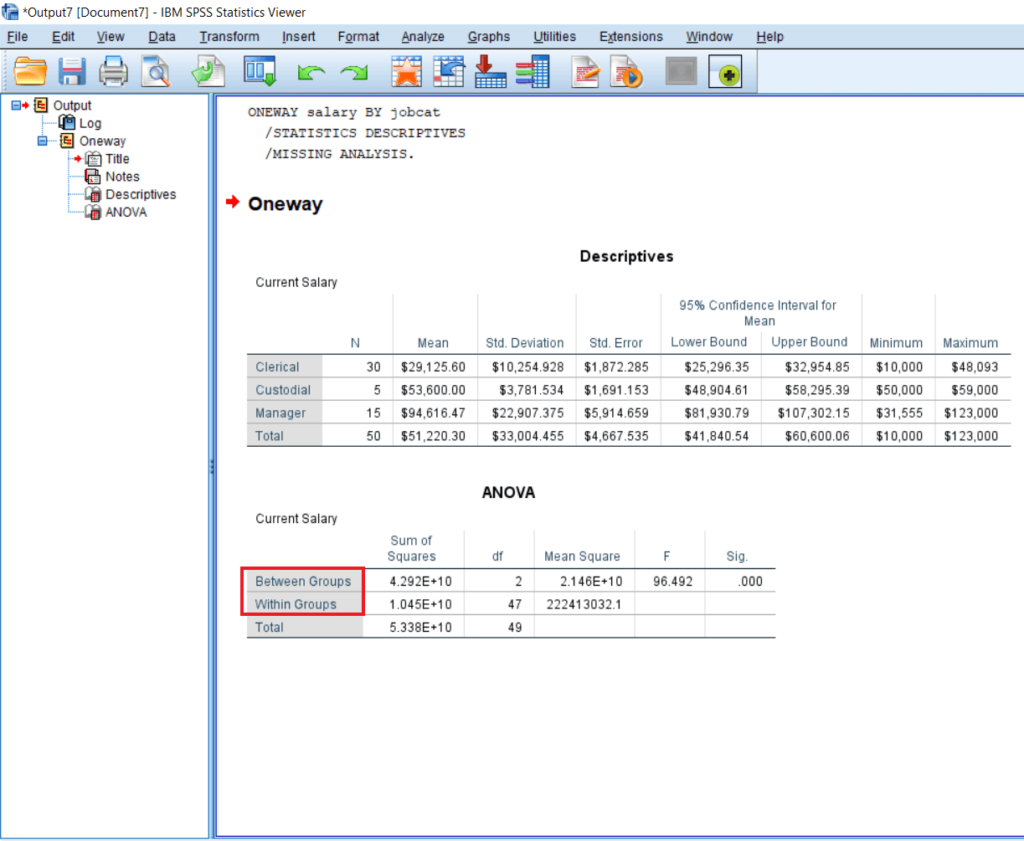This screenshot has height=841, width=1024.
Task: Open the Analyze menu
Action: coord(423,36)
